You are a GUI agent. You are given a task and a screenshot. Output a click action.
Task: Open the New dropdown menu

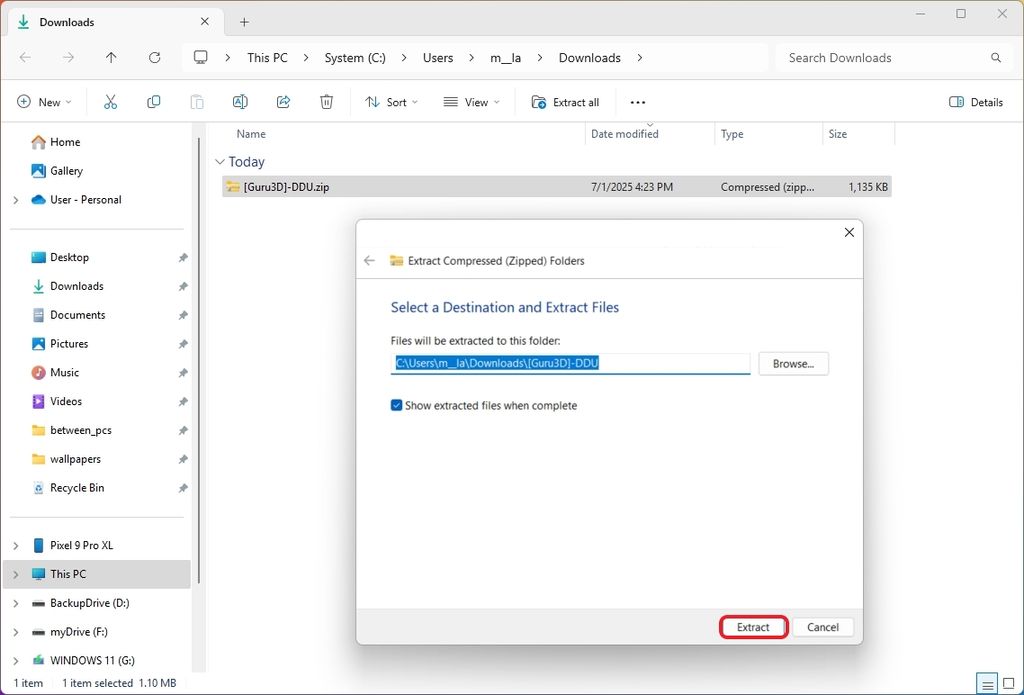(x=44, y=102)
